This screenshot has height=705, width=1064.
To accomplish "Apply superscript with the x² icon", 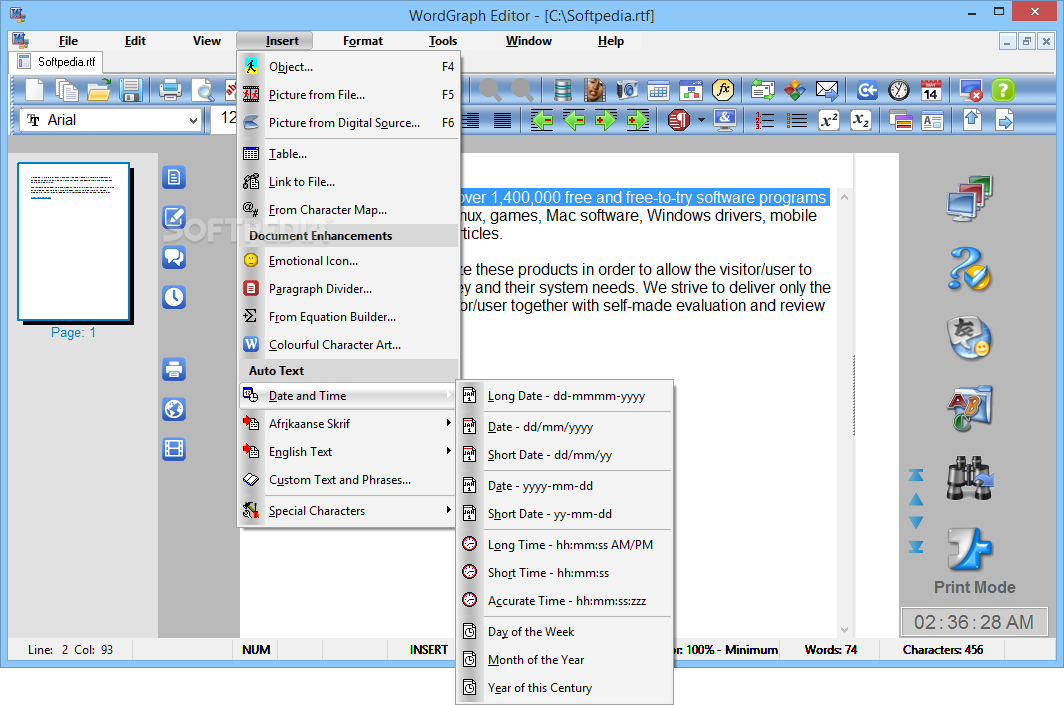I will click(x=829, y=121).
